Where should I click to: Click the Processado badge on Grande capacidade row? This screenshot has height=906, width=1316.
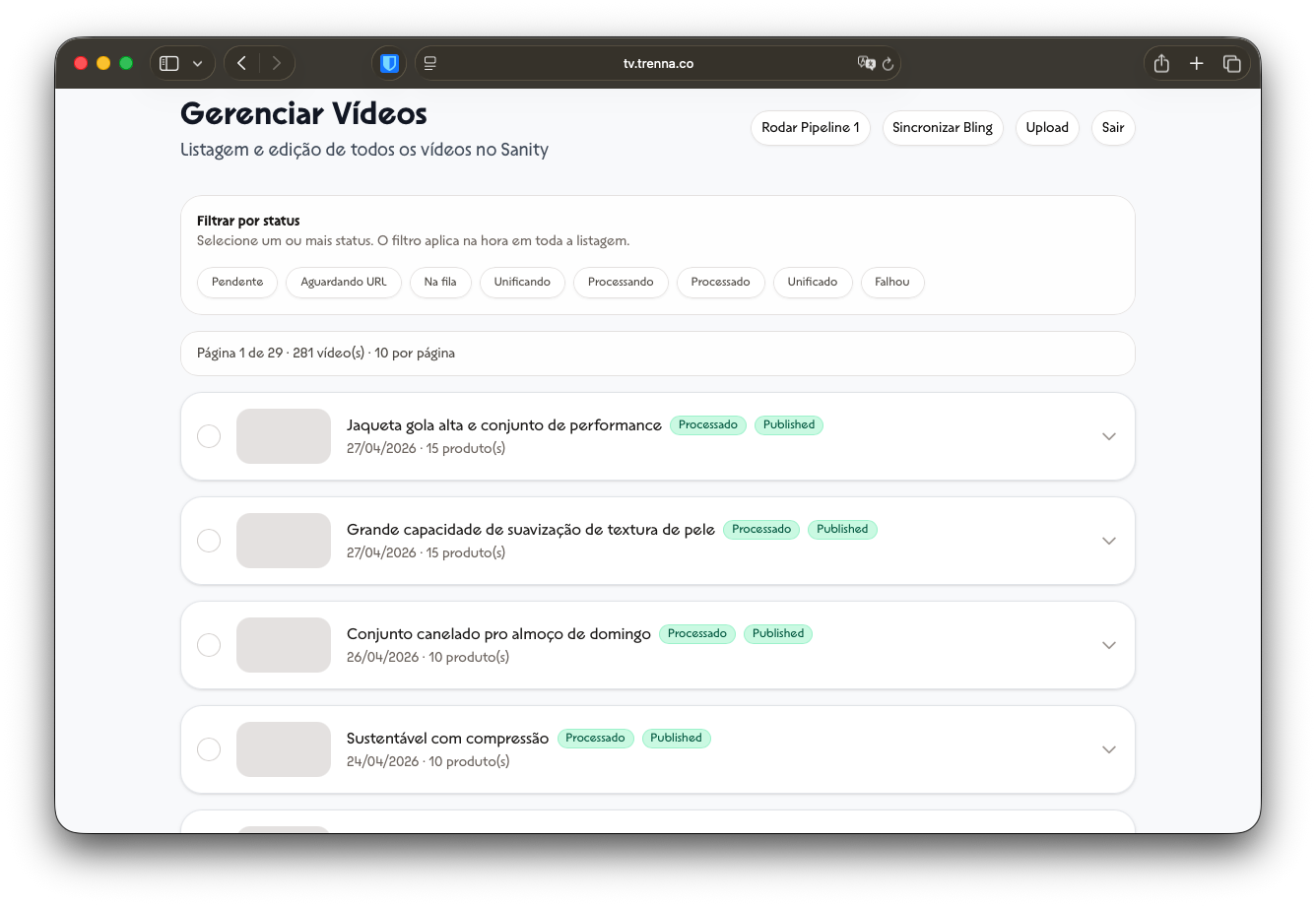click(761, 530)
